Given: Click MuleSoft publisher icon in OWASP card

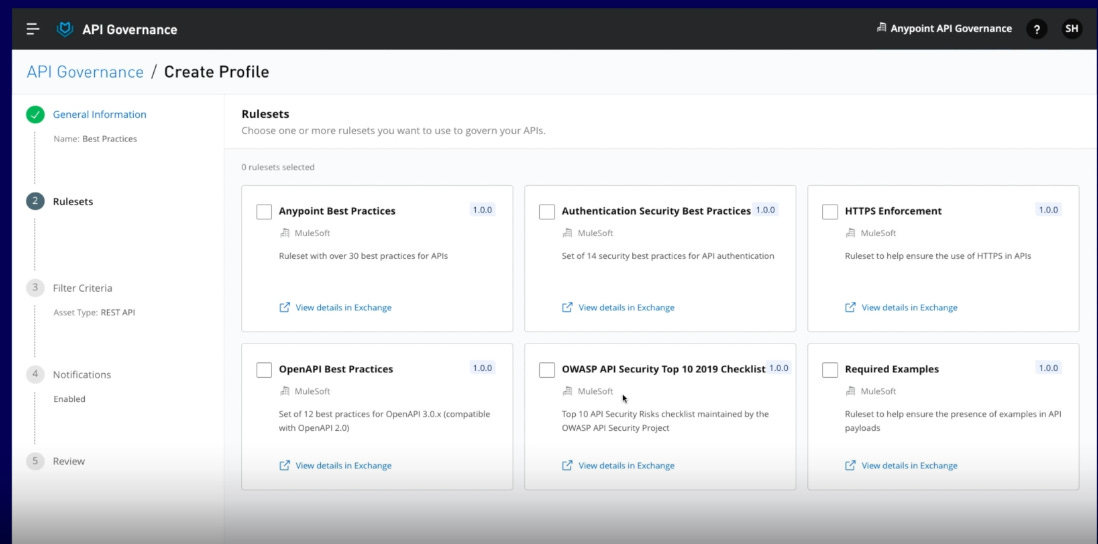Looking at the screenshot, I should click(x=567, y=391).
